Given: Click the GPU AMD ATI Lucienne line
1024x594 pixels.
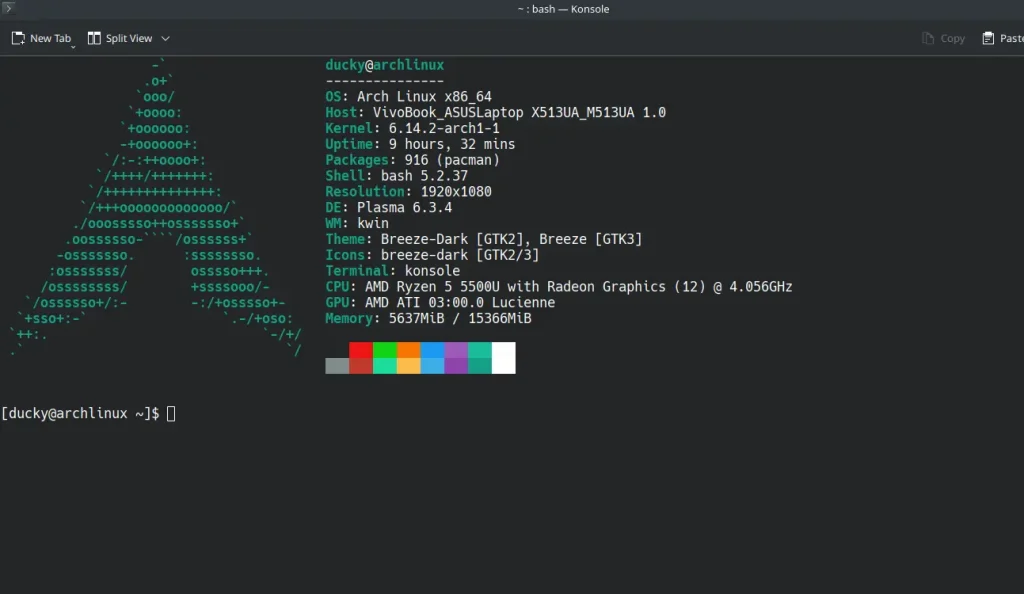Looking at the screenshot, I should (440, 302).
